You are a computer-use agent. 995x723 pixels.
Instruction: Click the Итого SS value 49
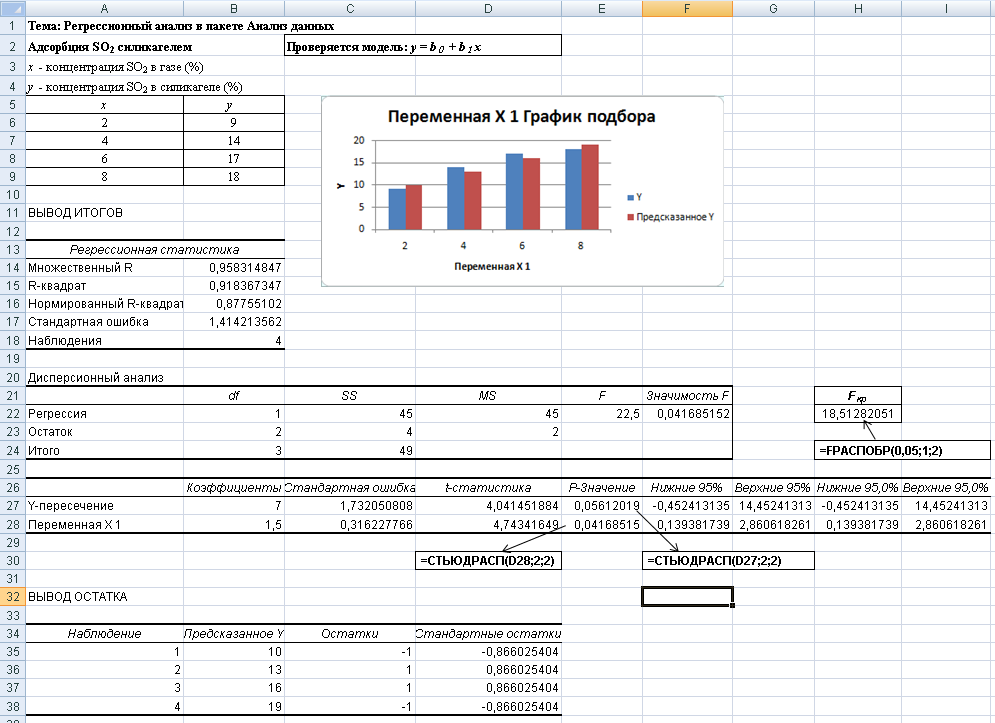click(350, 451)
